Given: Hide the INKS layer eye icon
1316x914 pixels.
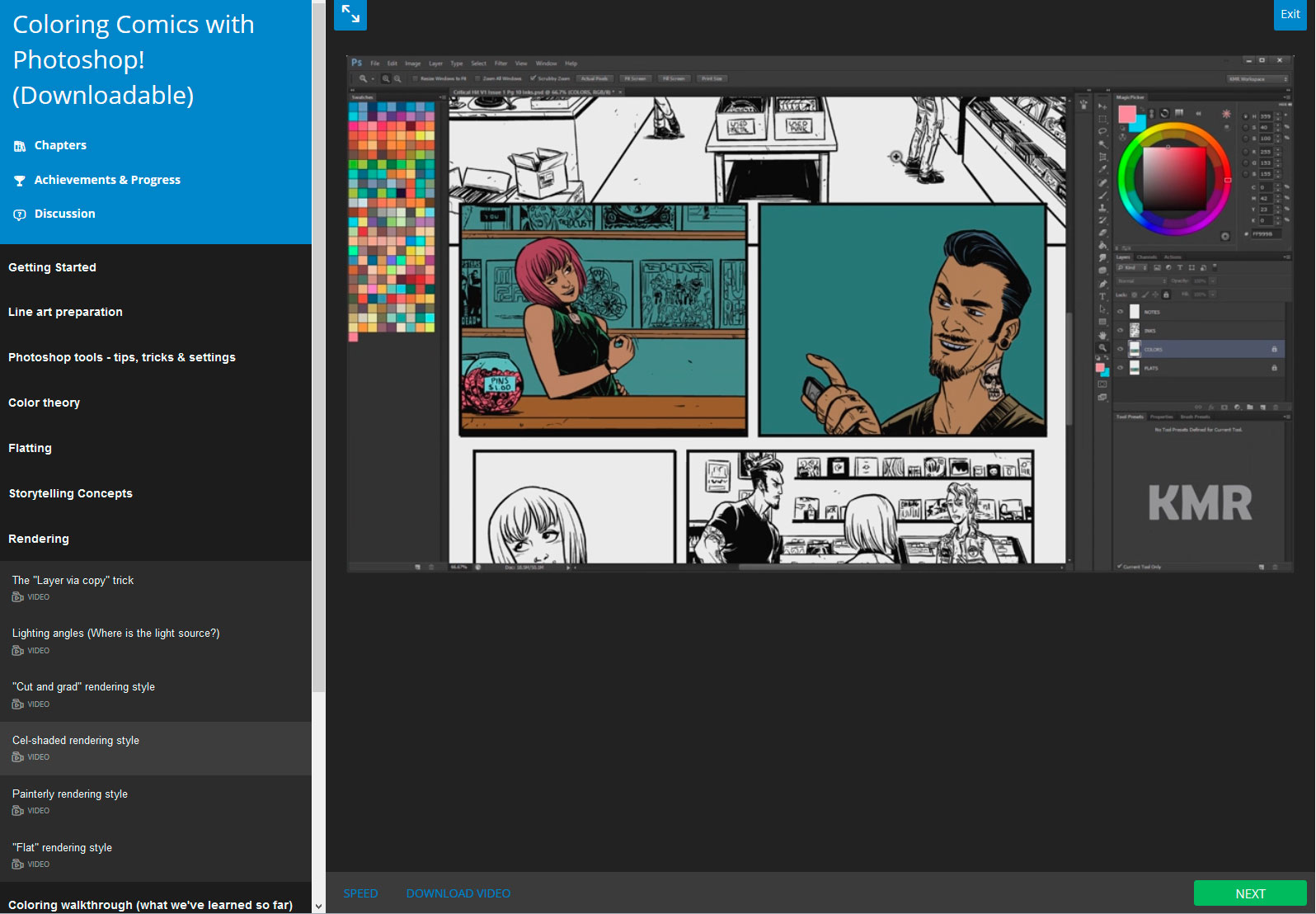Looking at the screenshot, I should [x=1120, y=331].
